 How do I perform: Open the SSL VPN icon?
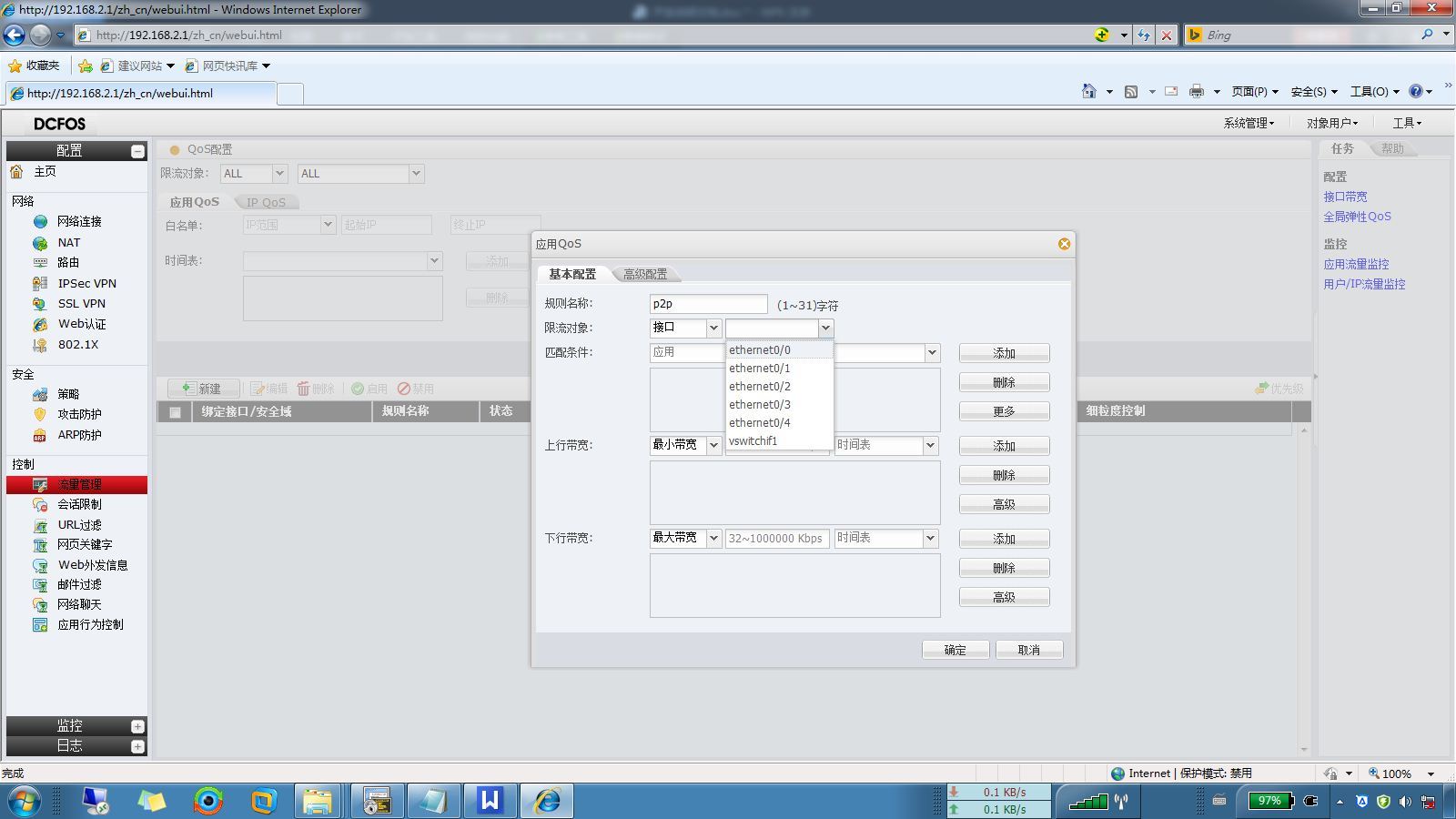click(x=40, y=304)
